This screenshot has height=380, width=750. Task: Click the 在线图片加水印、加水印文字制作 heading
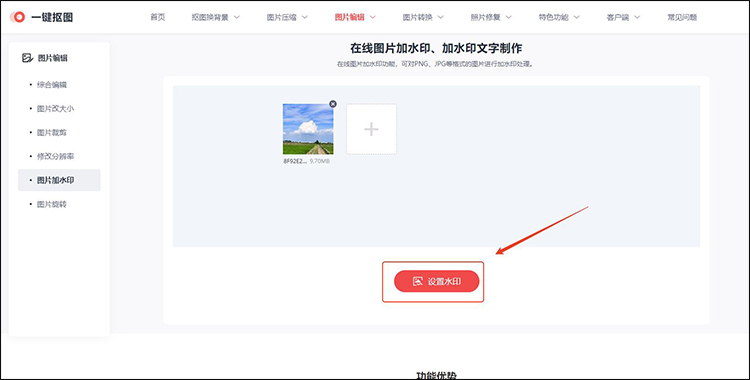[x=436, y=48]
